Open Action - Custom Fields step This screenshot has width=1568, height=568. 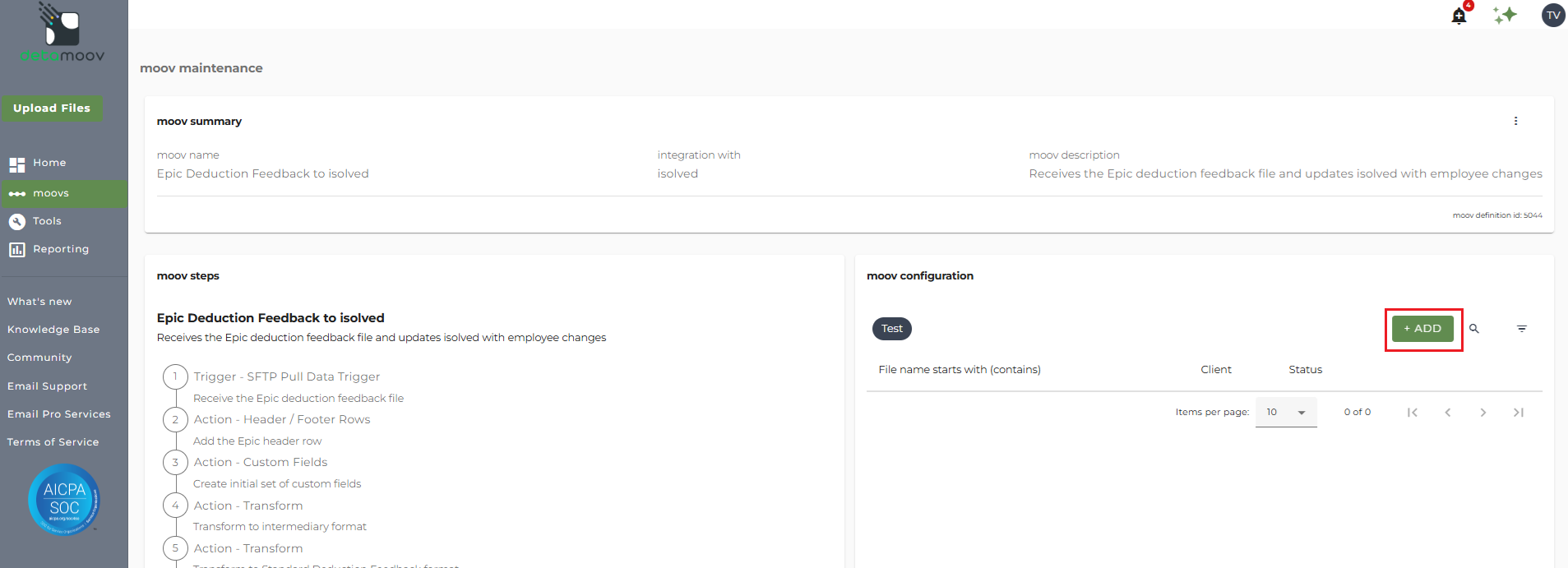coord(261,462)
